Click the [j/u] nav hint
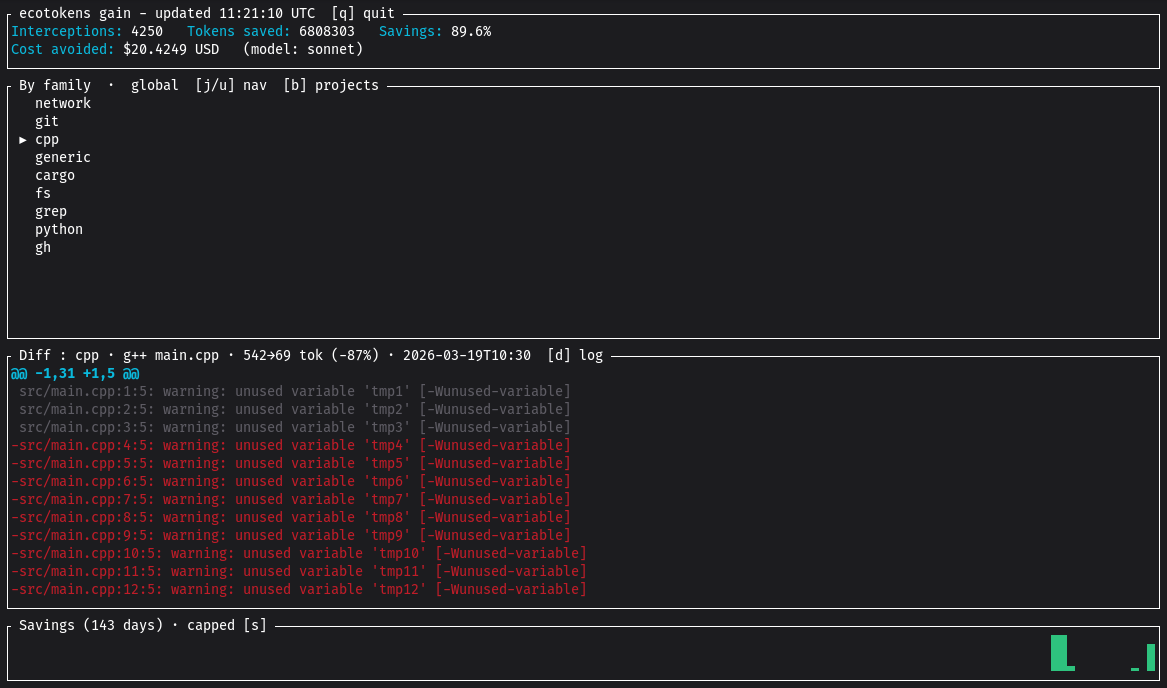 pyautogui.click(x=231, y=86)
